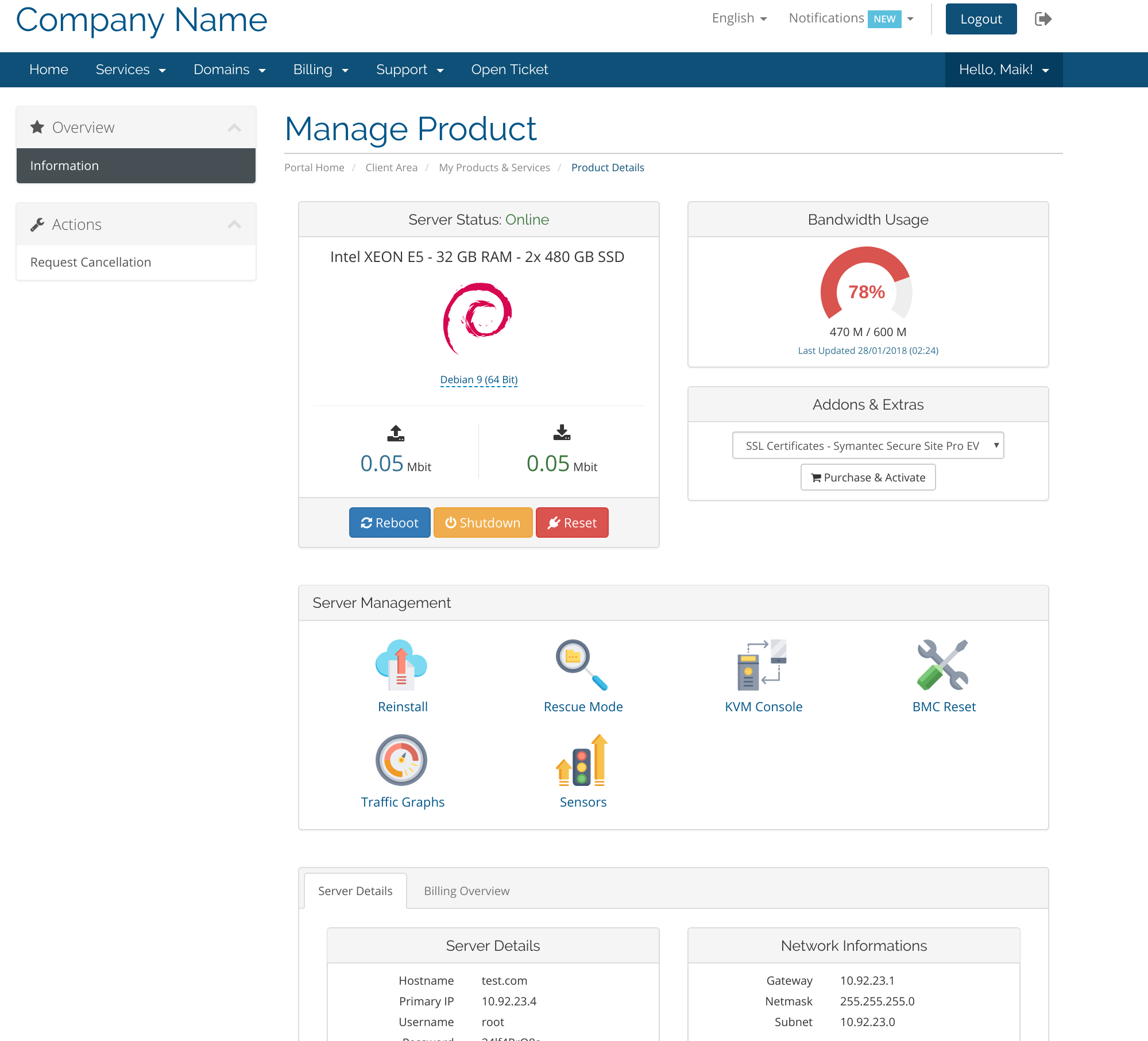Screen dimensions: 1148x1041
Task: Click the upload speed icon
Action: (396, 433)
